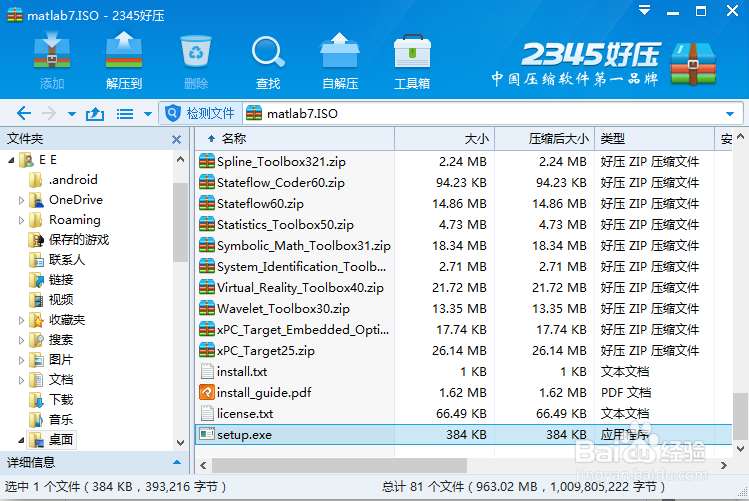Collapse the 详细信息 details panel arrow

tap(177, 462)
